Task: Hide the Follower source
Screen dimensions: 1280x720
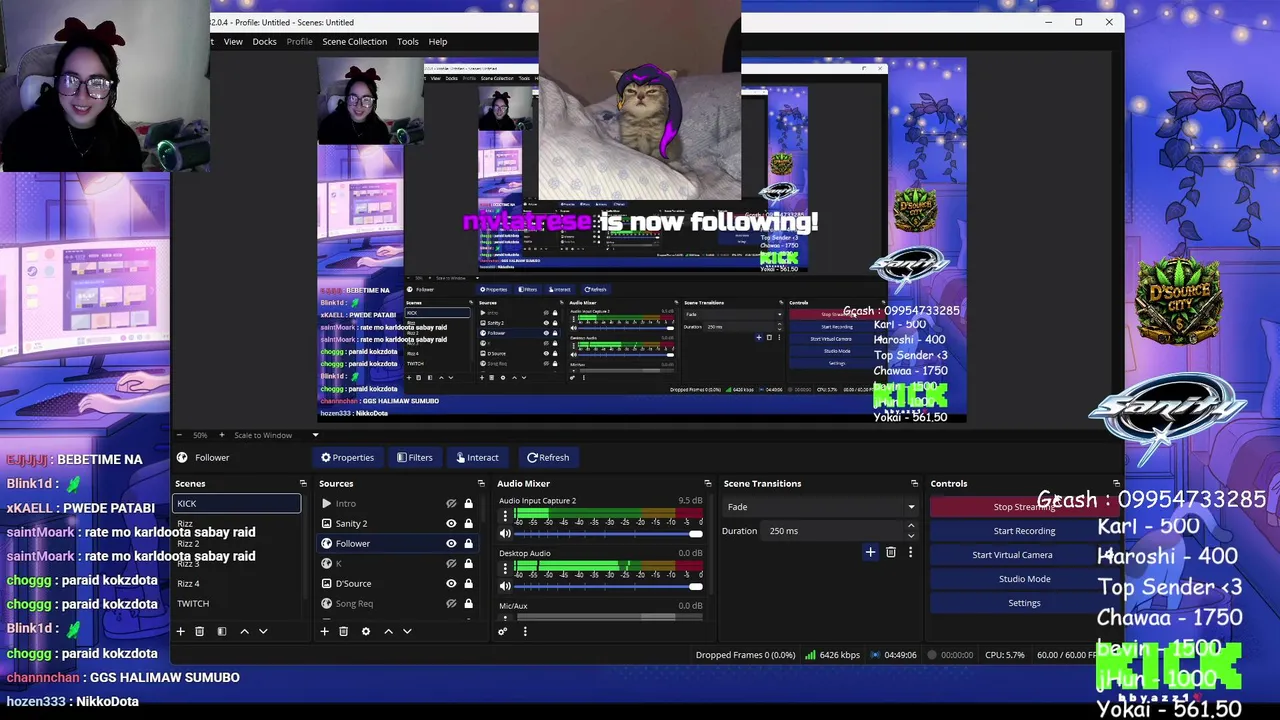Action: [451, 544]
